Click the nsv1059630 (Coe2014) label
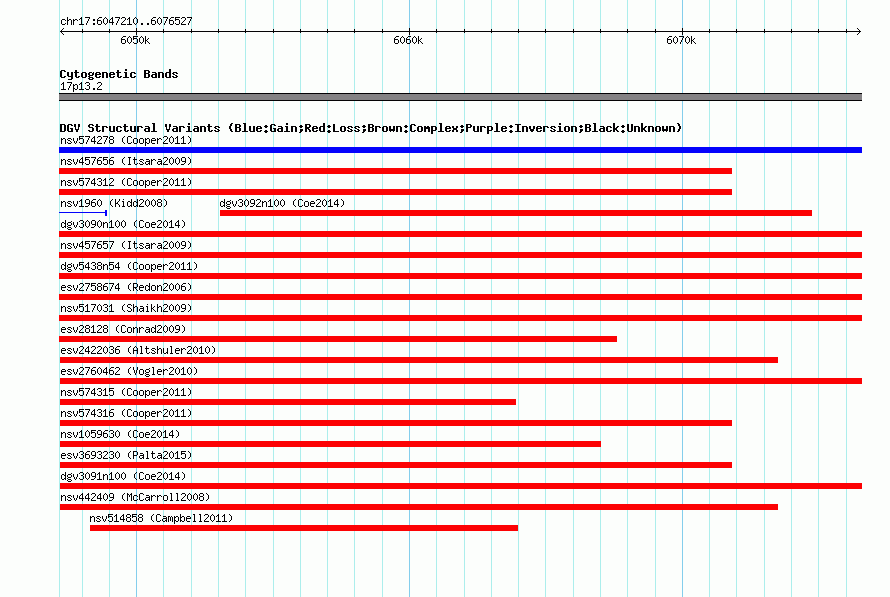Screen dimensions: 890x597 pos(120,434)
